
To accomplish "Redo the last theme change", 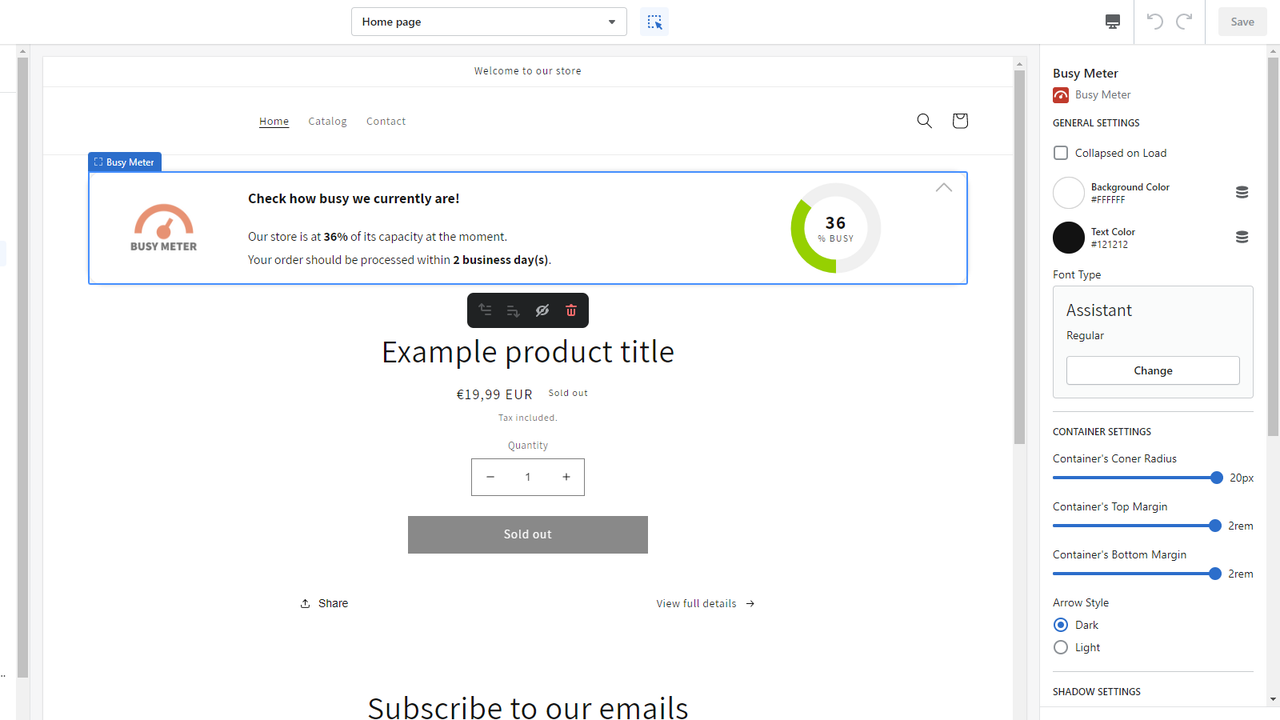I will pos(1184,21).
